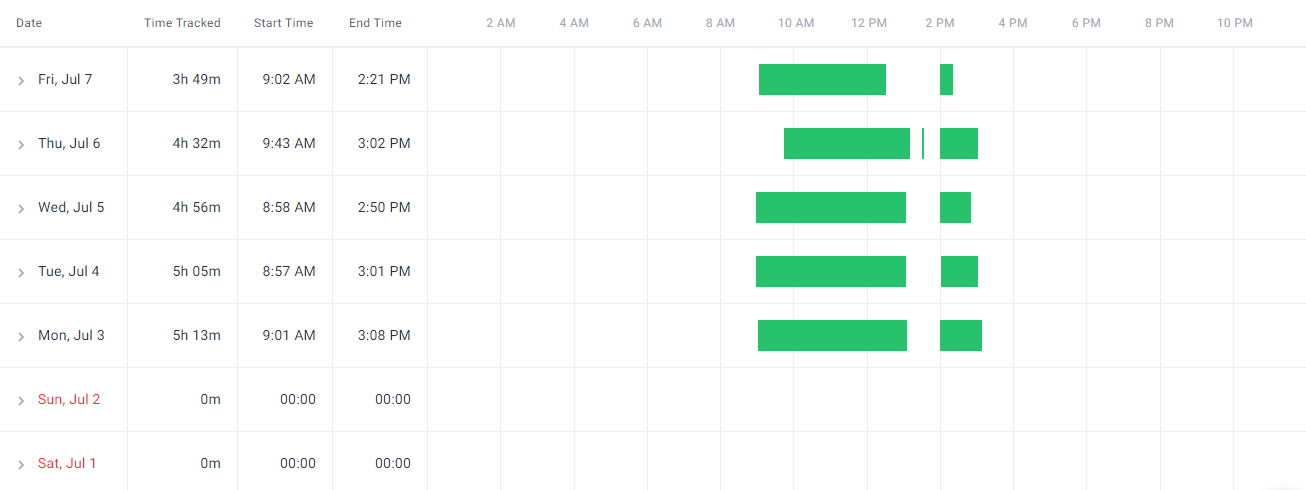The width and height of the screenshot is (1306, 490).
Task: Click the 5h 05m tracked time
Action: [196, 271]
